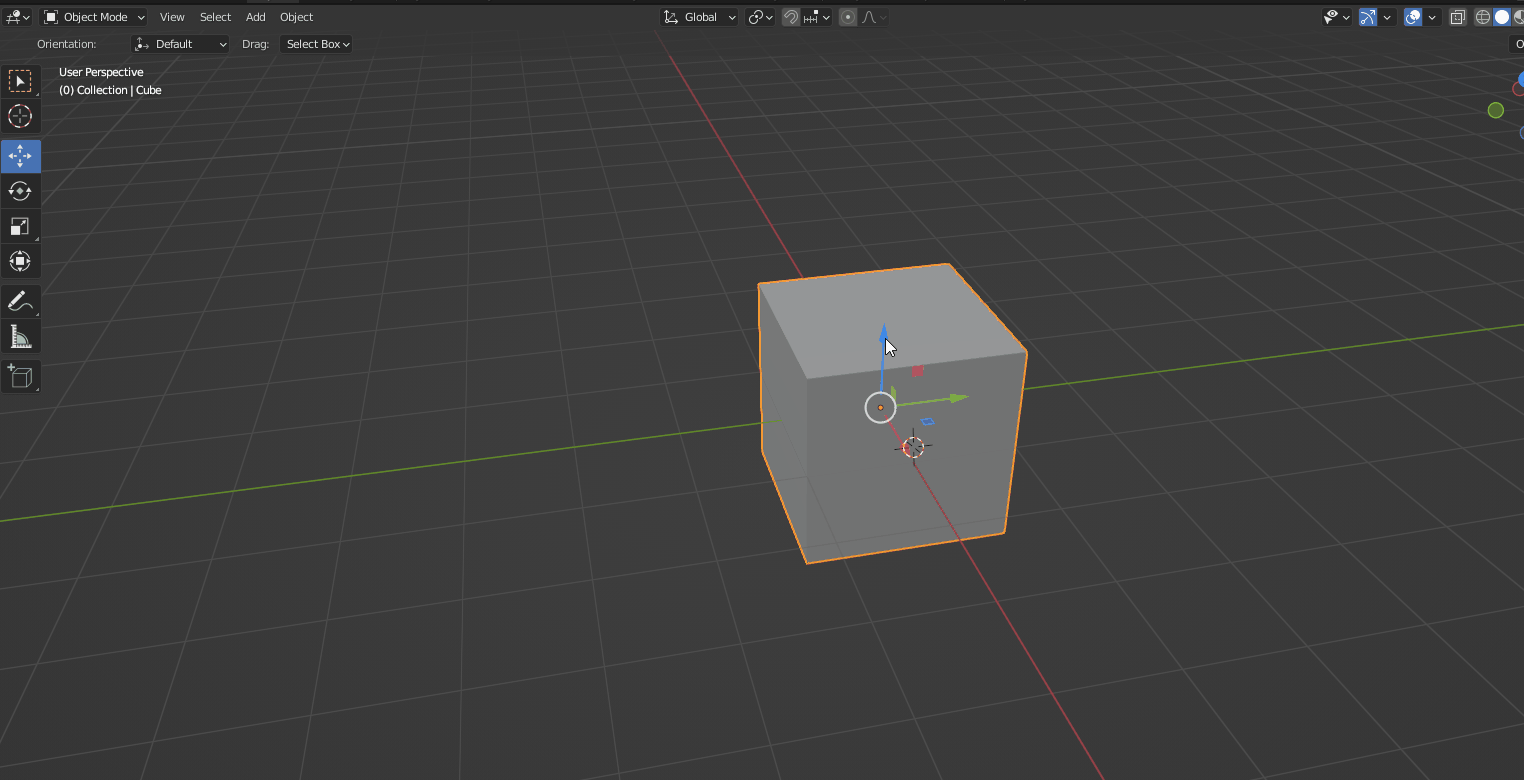Toggle snapping with the magnet icon
The image size is (1524, 780).
pyautogui.click(x=790, y=17)
